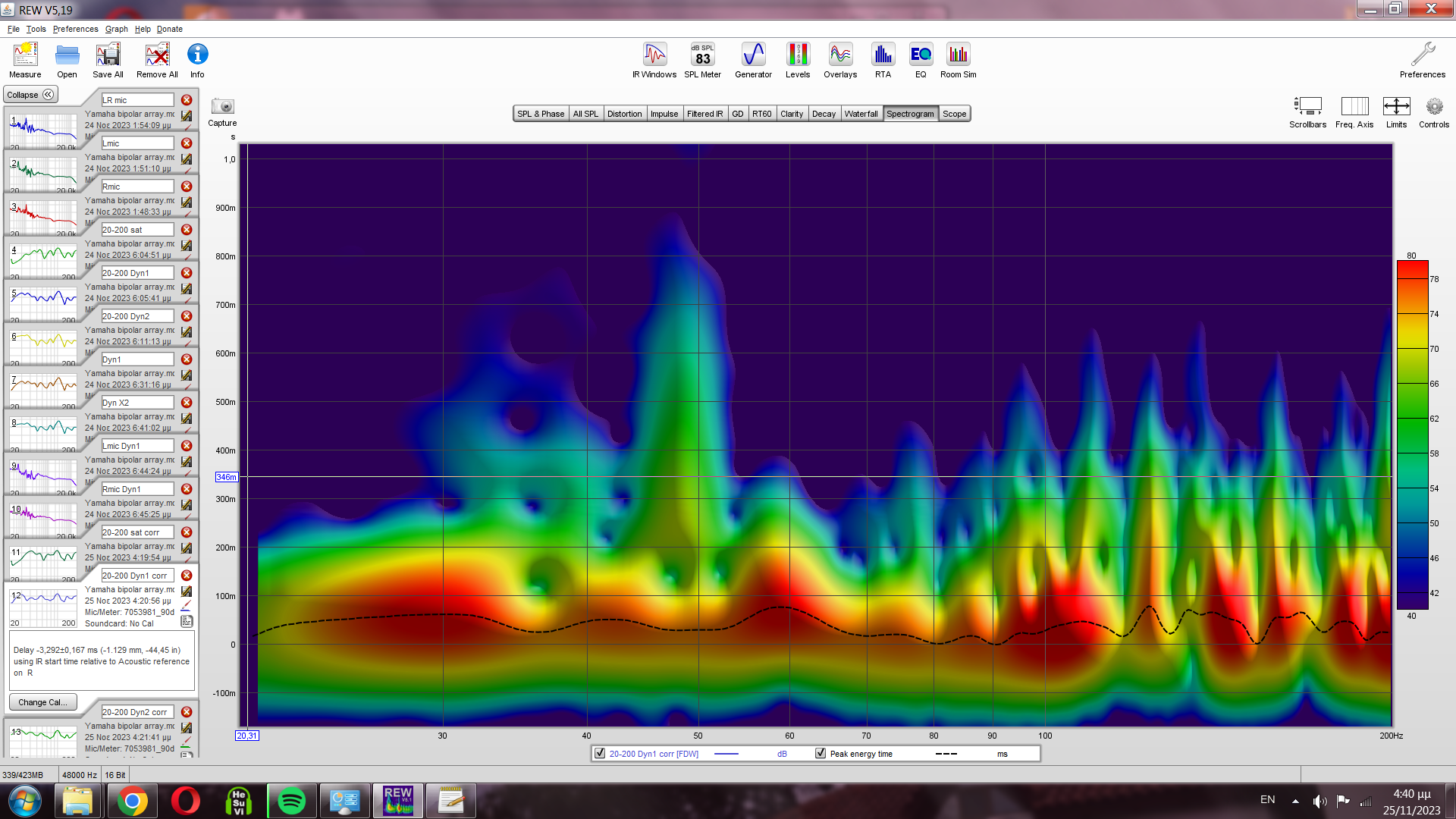Click the spectrogram color scale bar

coord(1412,435)
